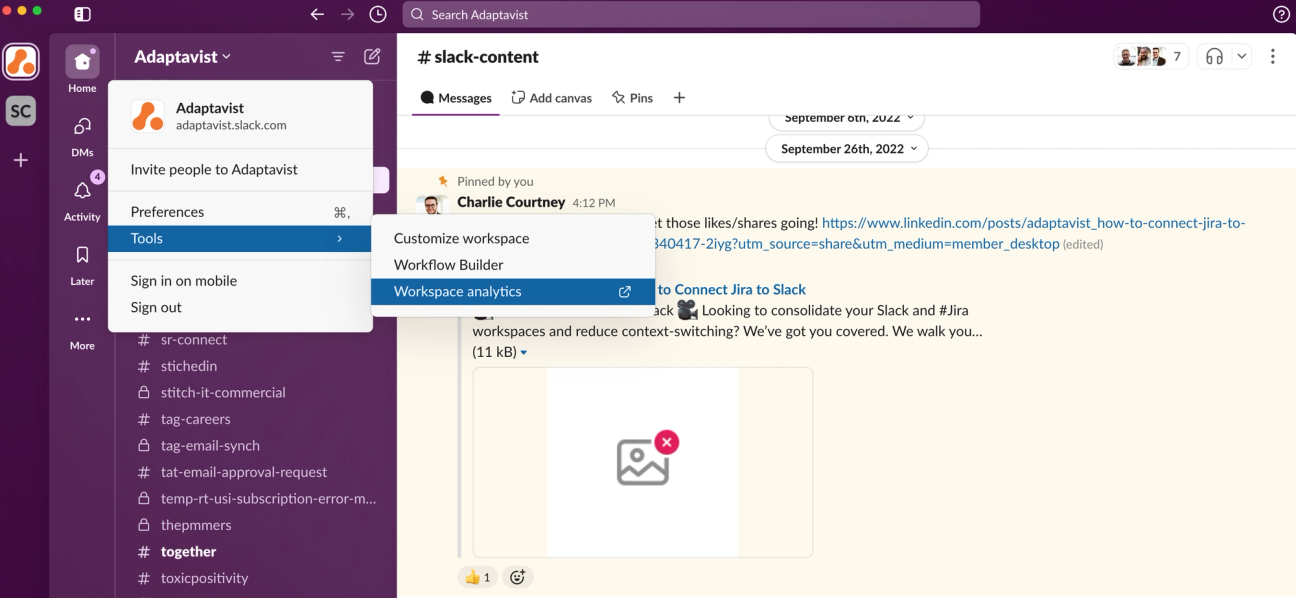The height and width of the screenshot is (598, 1296).
Task: Open the LinkedIn post link
Action: 1000,222
